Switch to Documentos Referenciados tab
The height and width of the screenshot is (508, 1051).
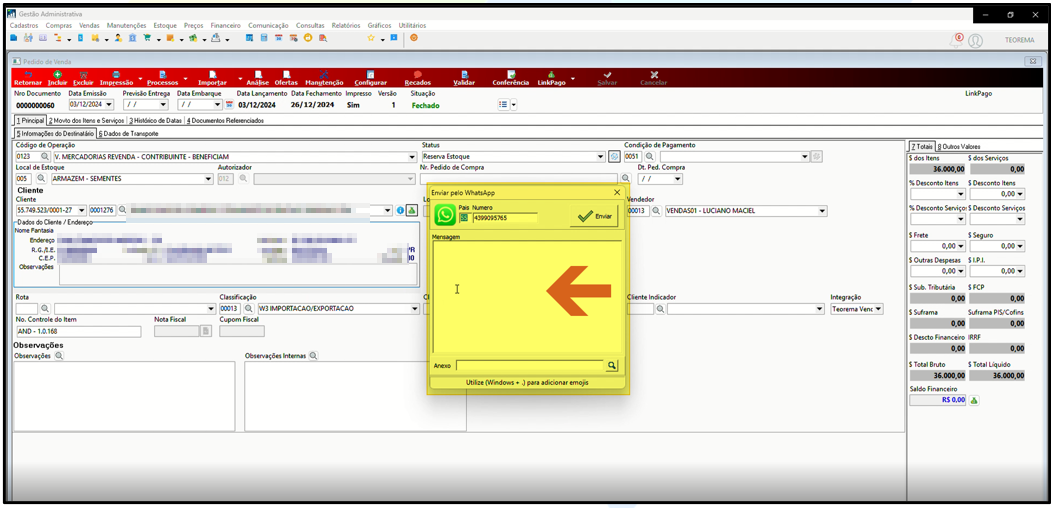225,121
